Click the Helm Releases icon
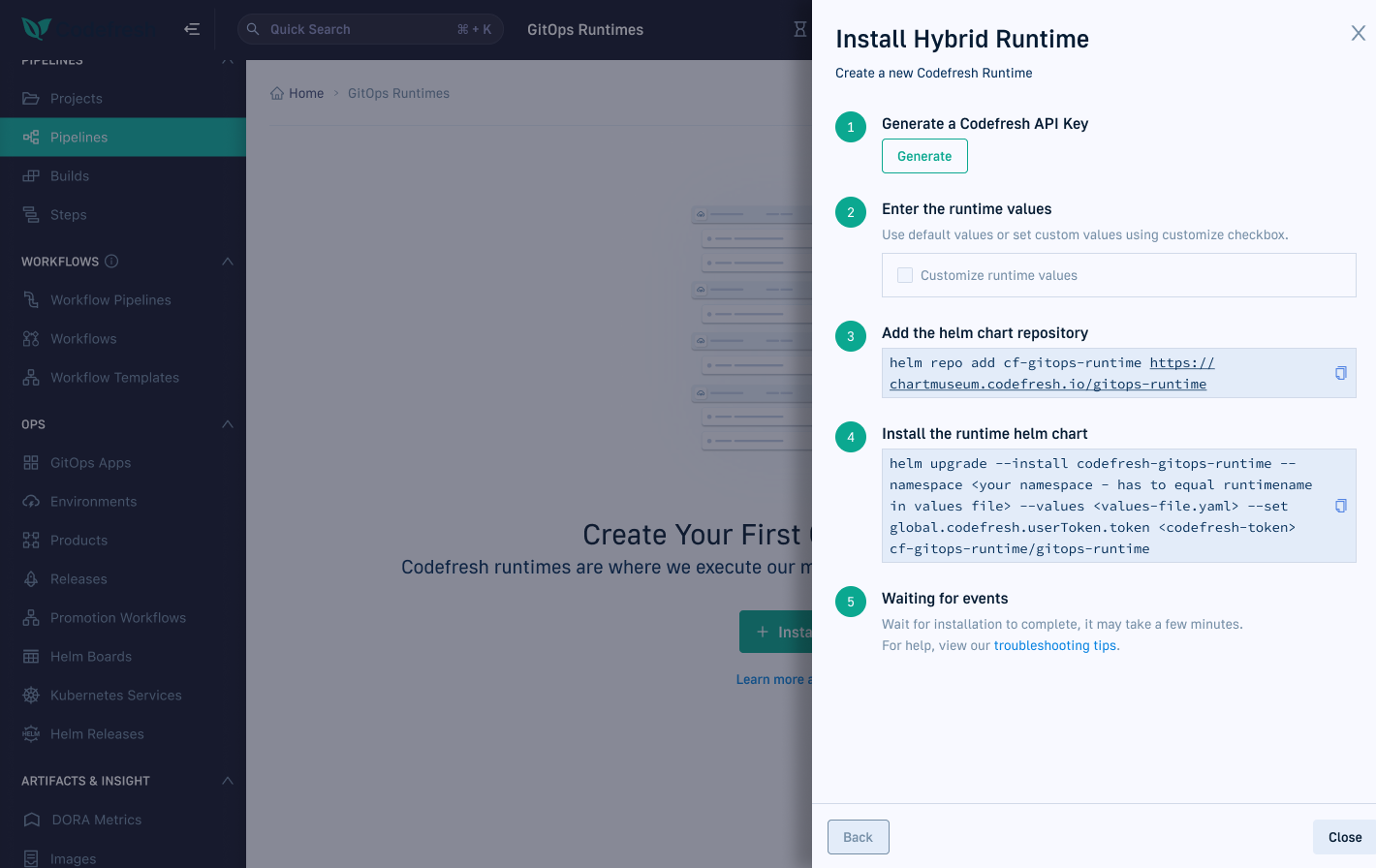 (31, 734)
